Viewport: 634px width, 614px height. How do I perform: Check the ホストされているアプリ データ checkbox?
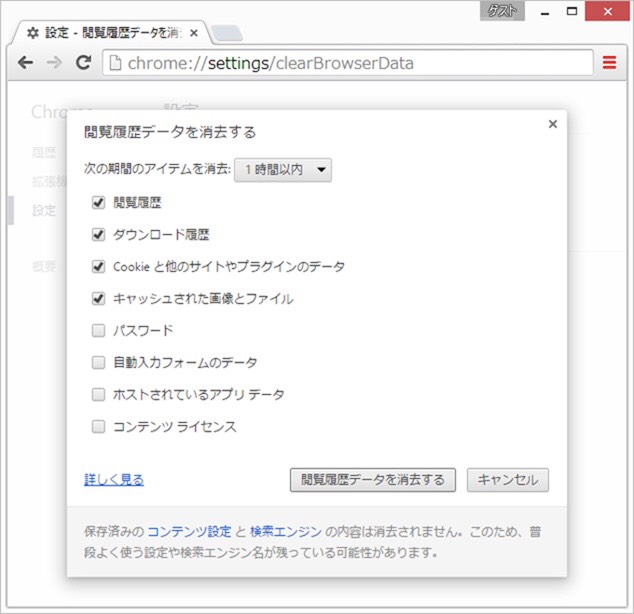click(98, 395)
